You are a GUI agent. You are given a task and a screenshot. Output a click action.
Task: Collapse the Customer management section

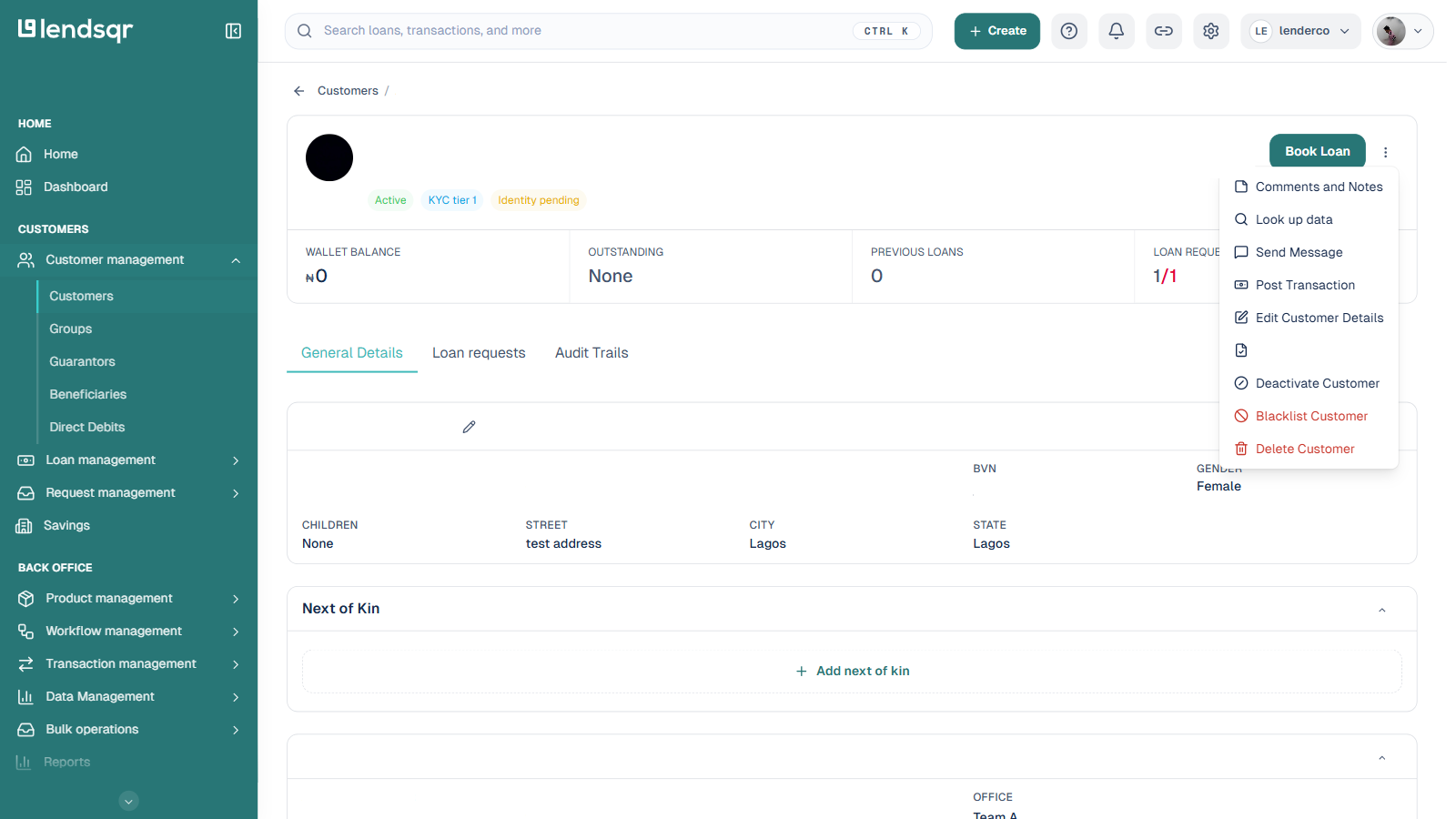click(x=236, y=260)
